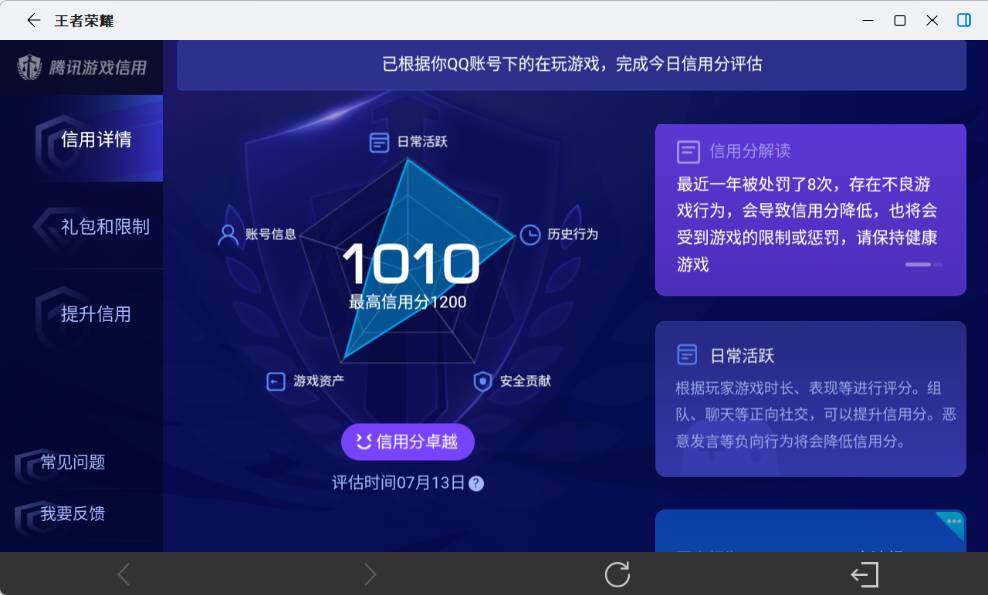This screenshot has height=595, width=988.
Task: Select the 游戏资产 icon
Action: (x=276, y=381)
